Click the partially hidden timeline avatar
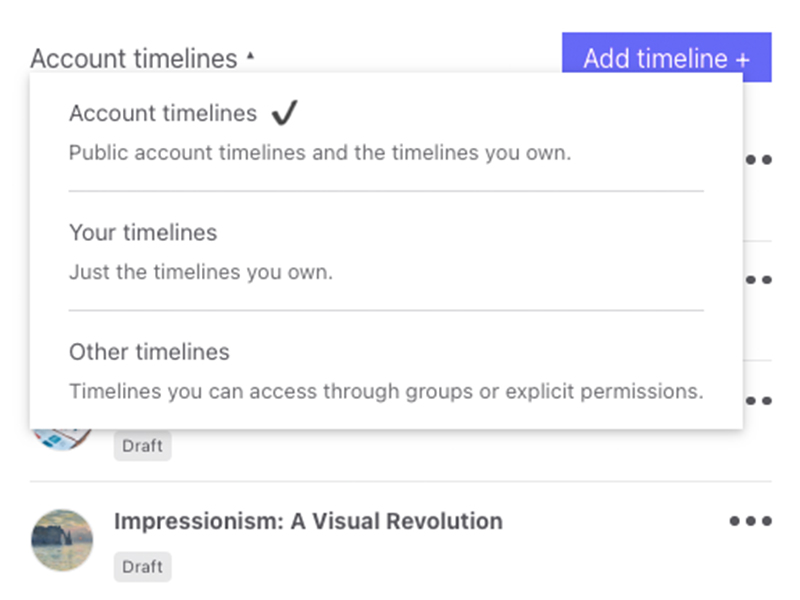800x600 pixels. (60, 438)
